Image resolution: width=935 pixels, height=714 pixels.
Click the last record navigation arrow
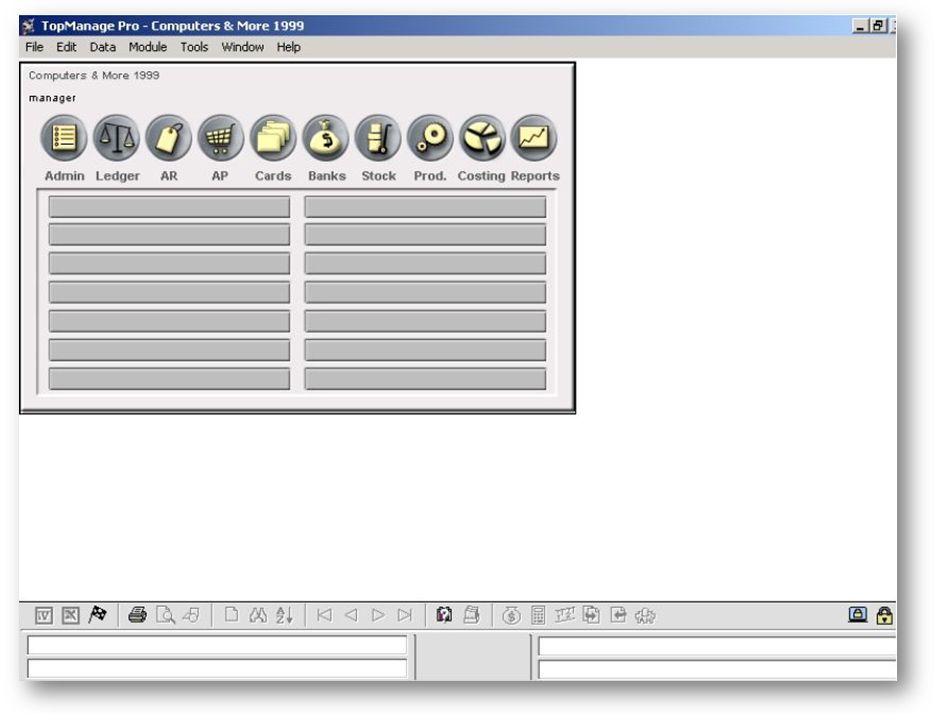(x=405, y=617)
